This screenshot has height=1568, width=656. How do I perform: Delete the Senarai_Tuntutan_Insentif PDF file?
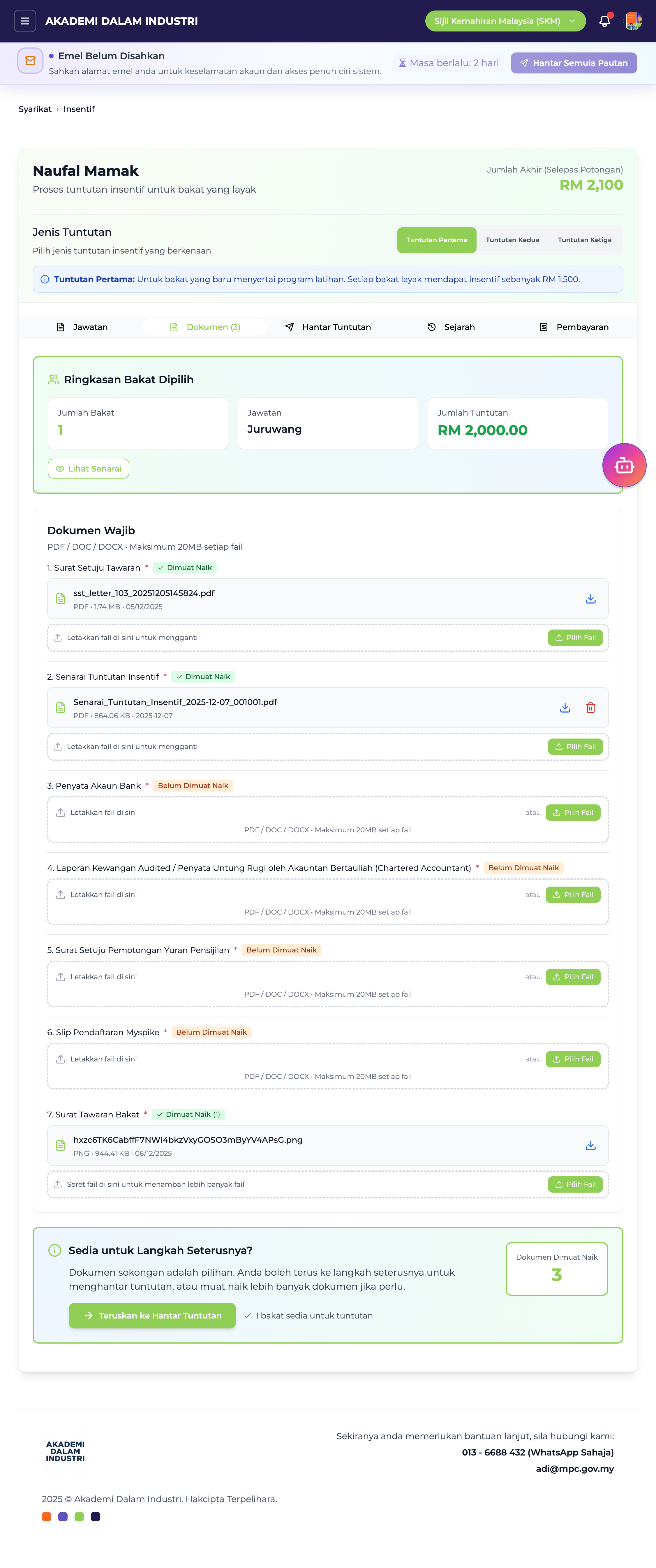point(590,708)
